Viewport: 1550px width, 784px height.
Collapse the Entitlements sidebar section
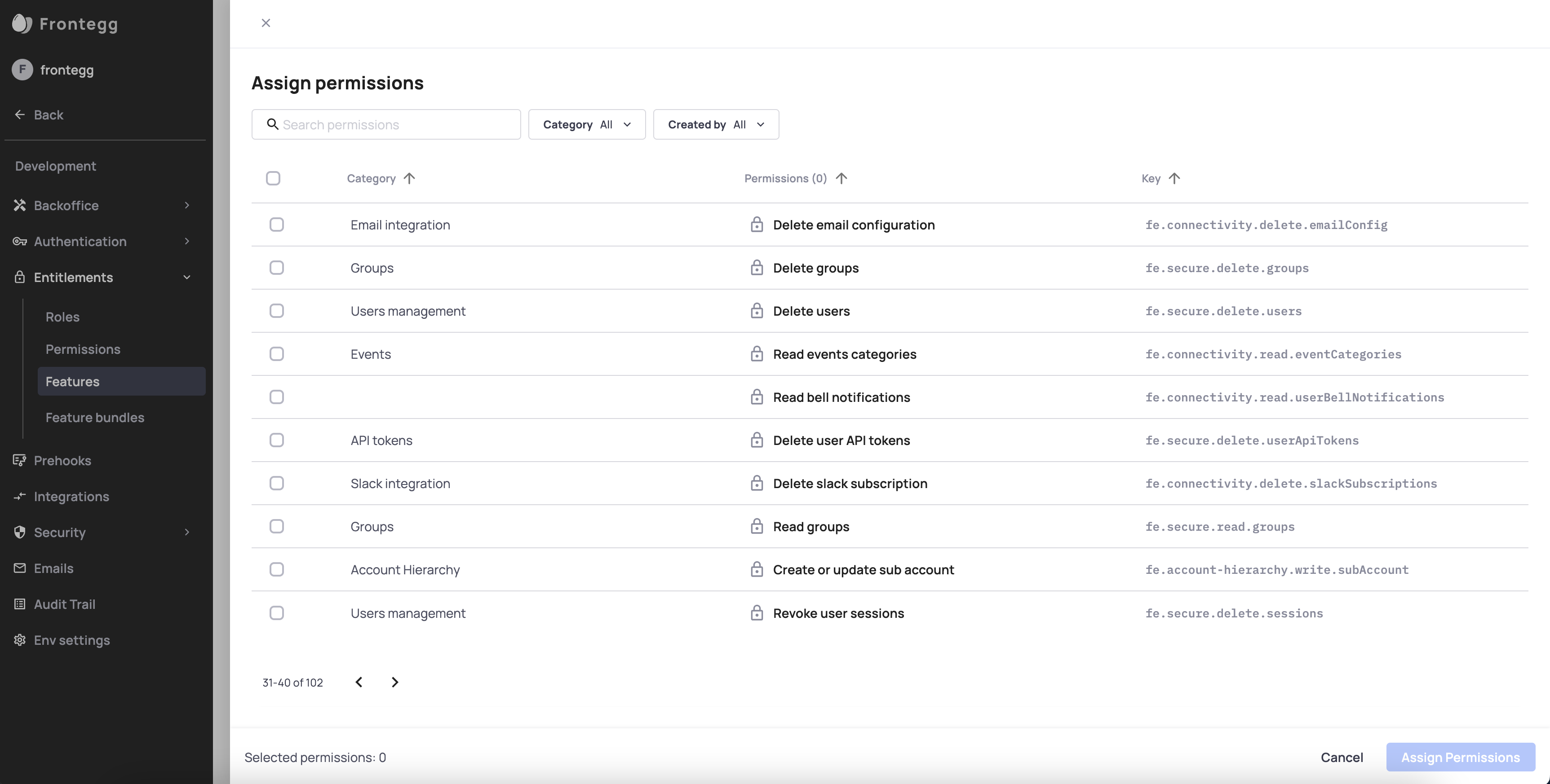(186, 278)
